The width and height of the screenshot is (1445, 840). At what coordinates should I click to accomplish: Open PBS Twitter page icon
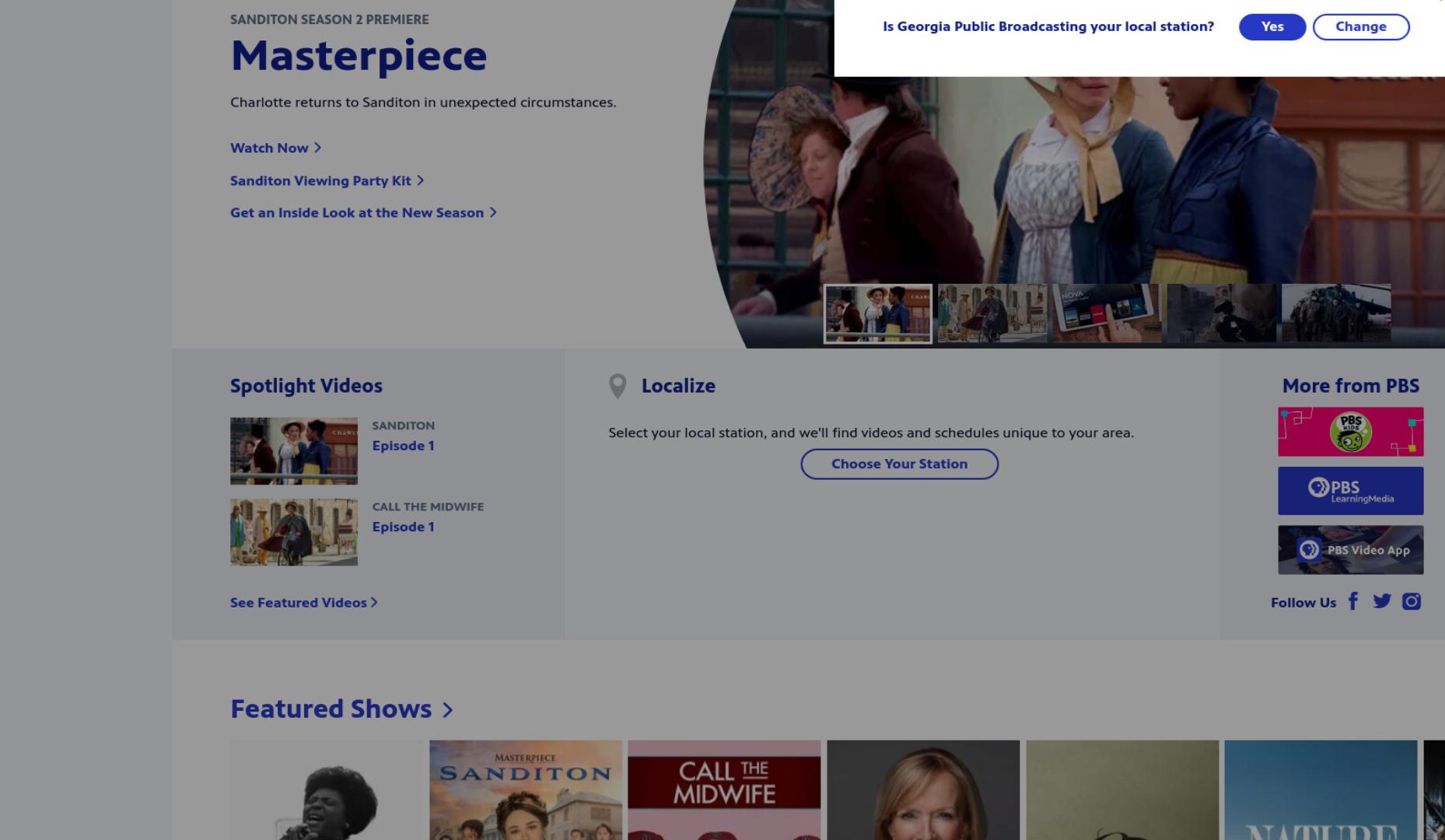click(1382, 601)
